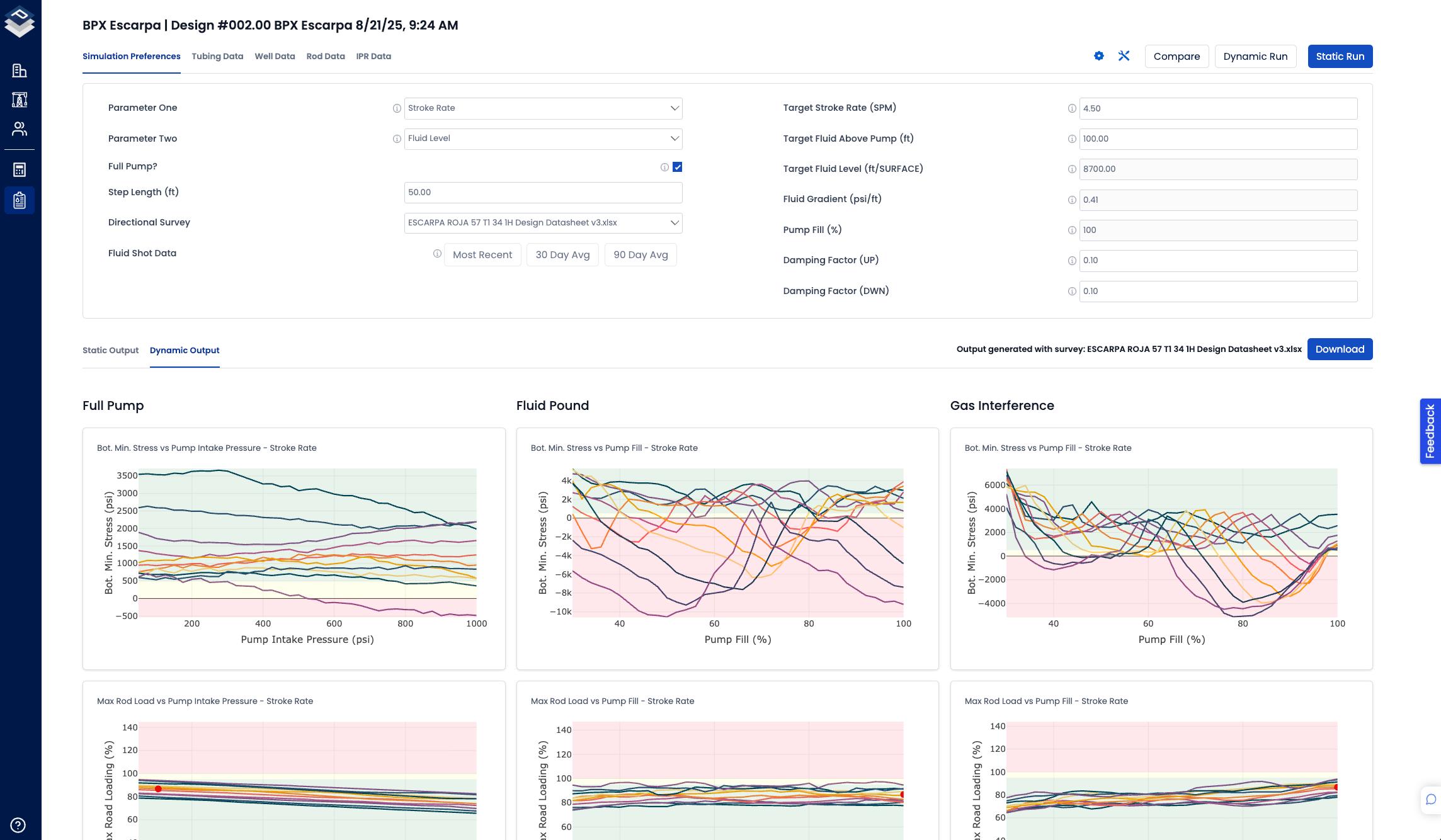Viewport: 1441px width, 840px height.
Task: Select the pumpjack wells icon in sidebar
Action: (x=20, y=99)
